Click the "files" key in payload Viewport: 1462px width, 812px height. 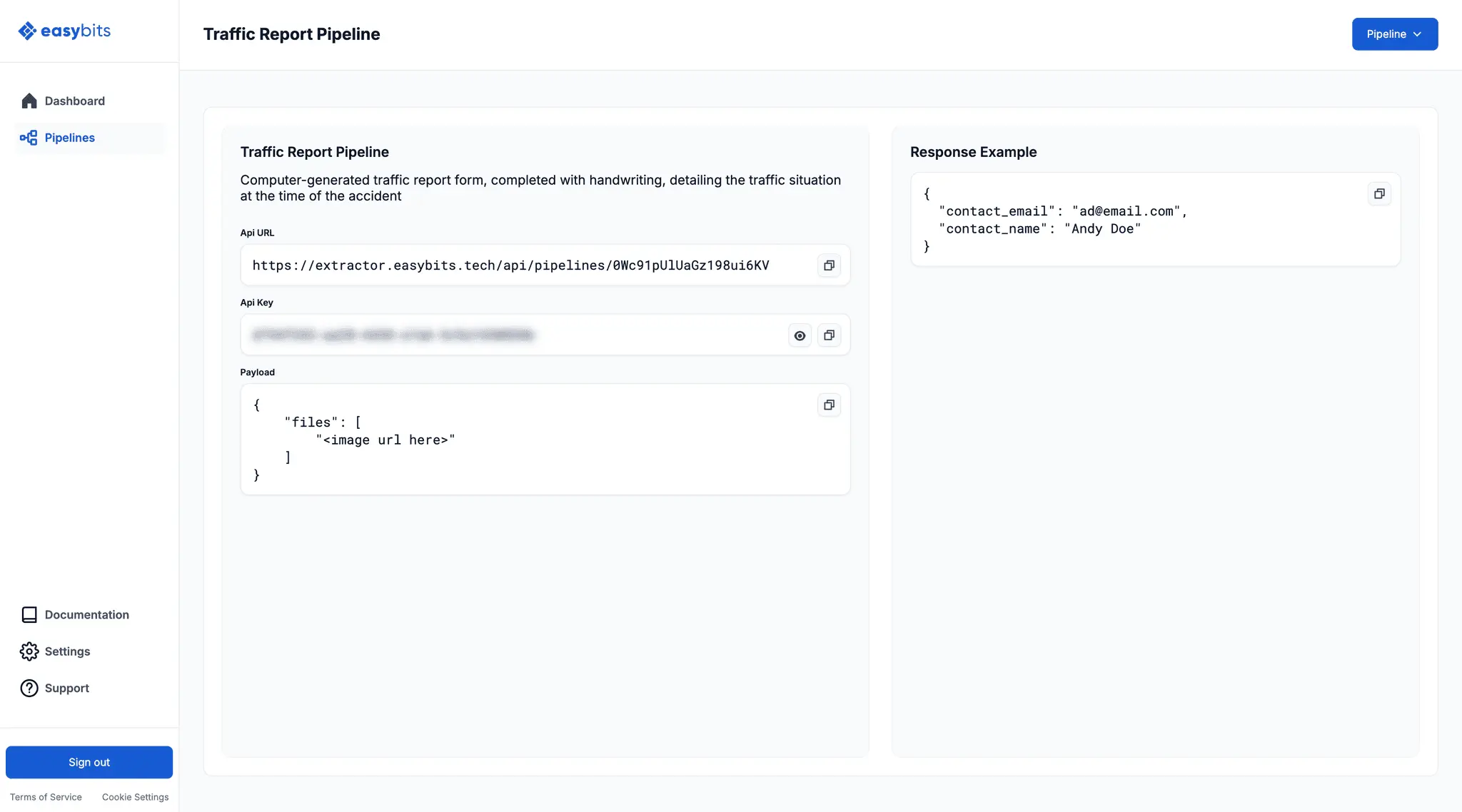coord(311,422)
